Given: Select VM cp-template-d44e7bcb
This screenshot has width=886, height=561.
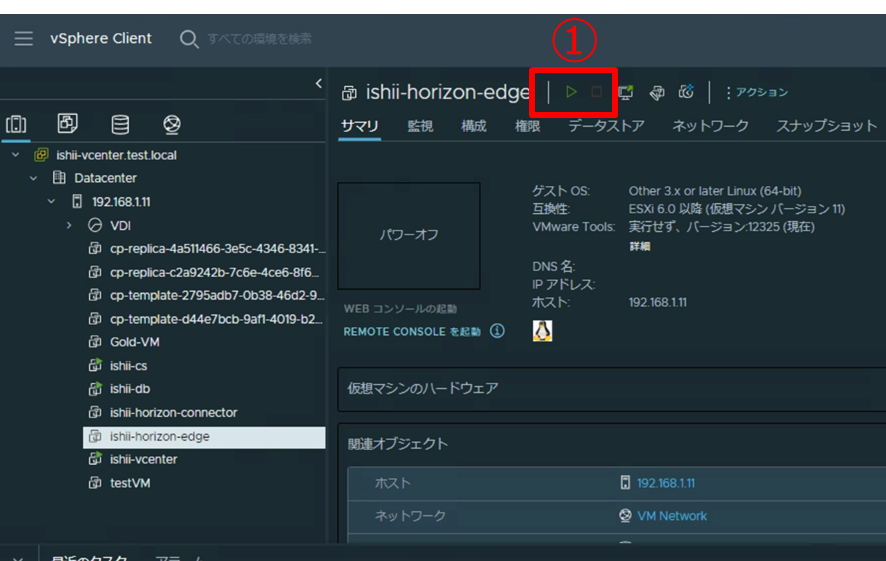Looking at the screenshot, I should click(x=216, y=319).
